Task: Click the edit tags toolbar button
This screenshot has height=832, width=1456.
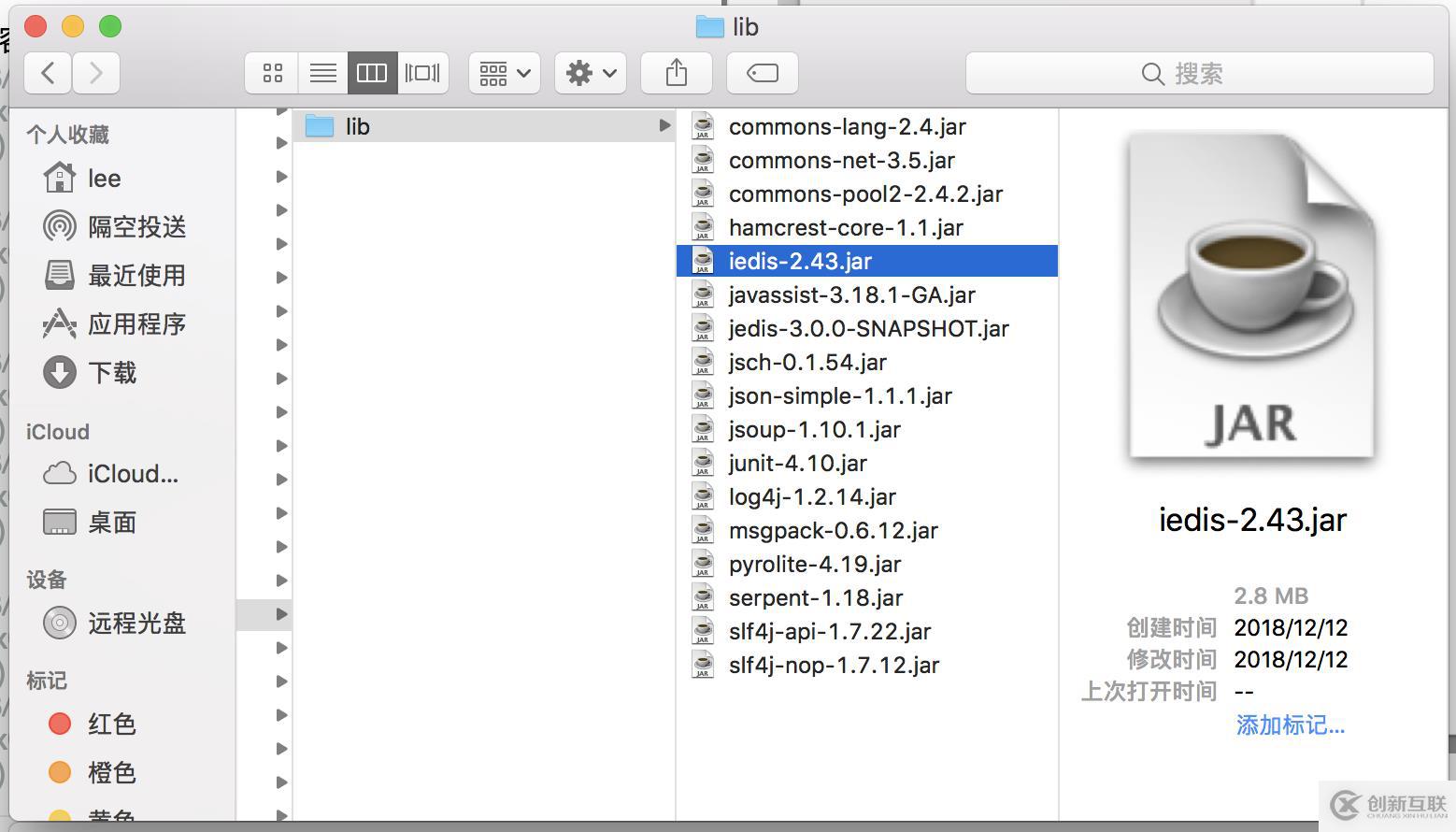Action: tap(762, 73)
